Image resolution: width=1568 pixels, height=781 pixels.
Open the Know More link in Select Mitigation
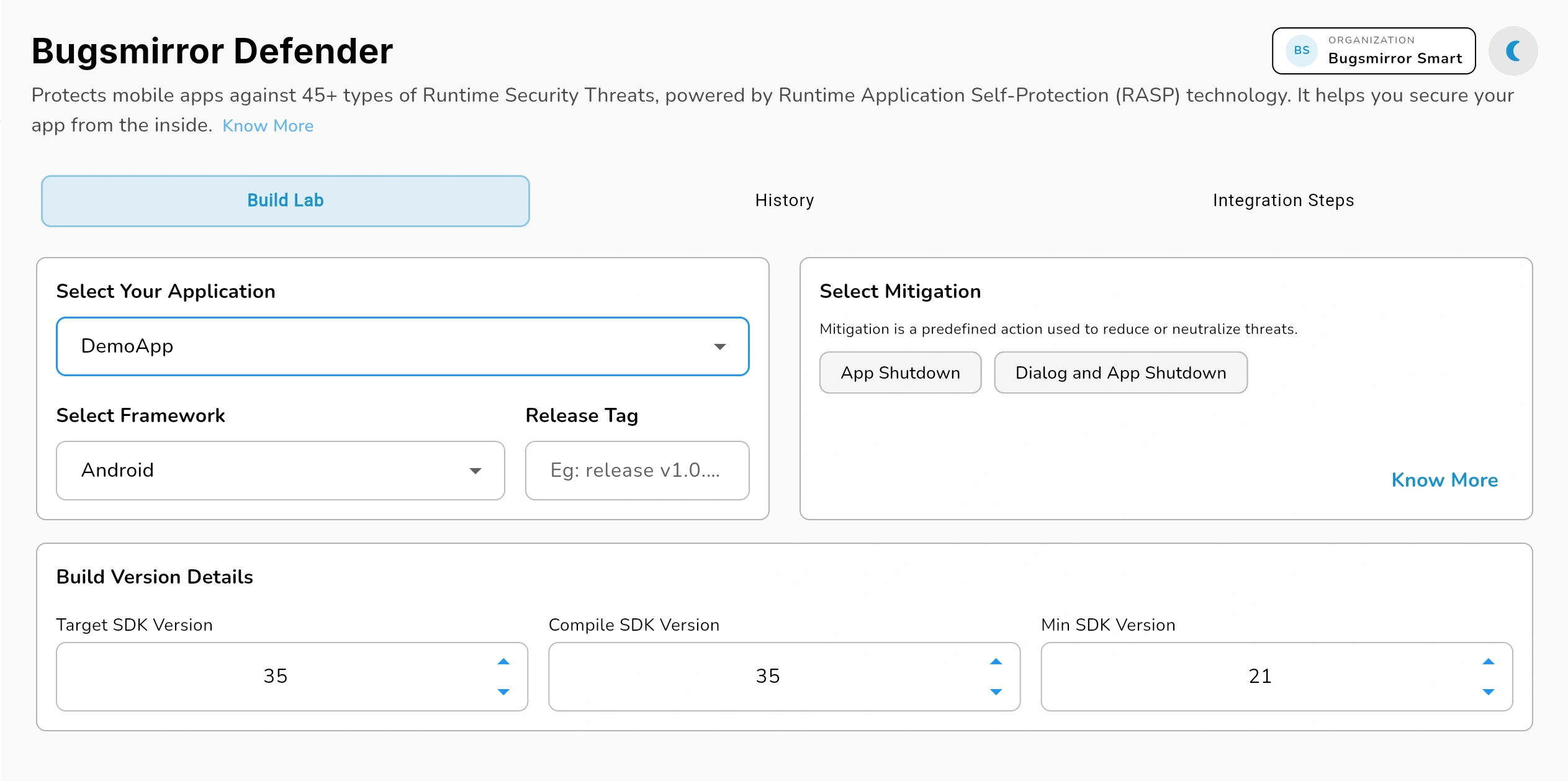[x=1444, y=480]
